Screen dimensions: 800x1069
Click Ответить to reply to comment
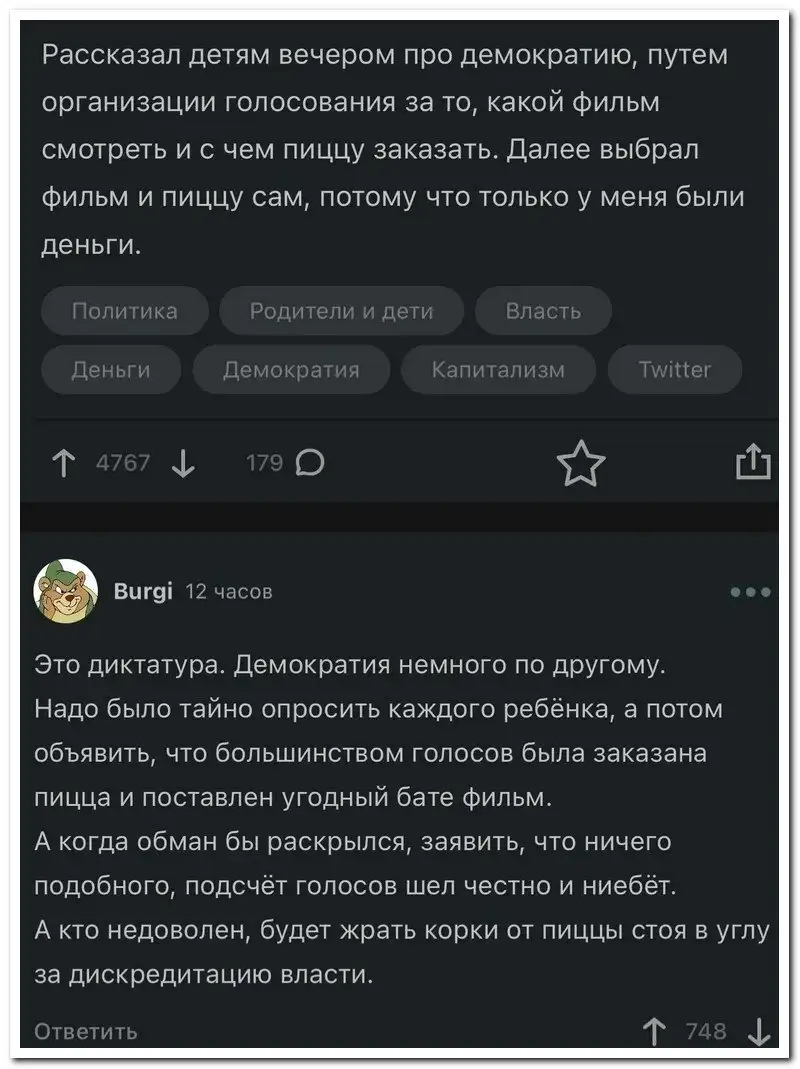pyautogui.click(x=86, y=1031)
